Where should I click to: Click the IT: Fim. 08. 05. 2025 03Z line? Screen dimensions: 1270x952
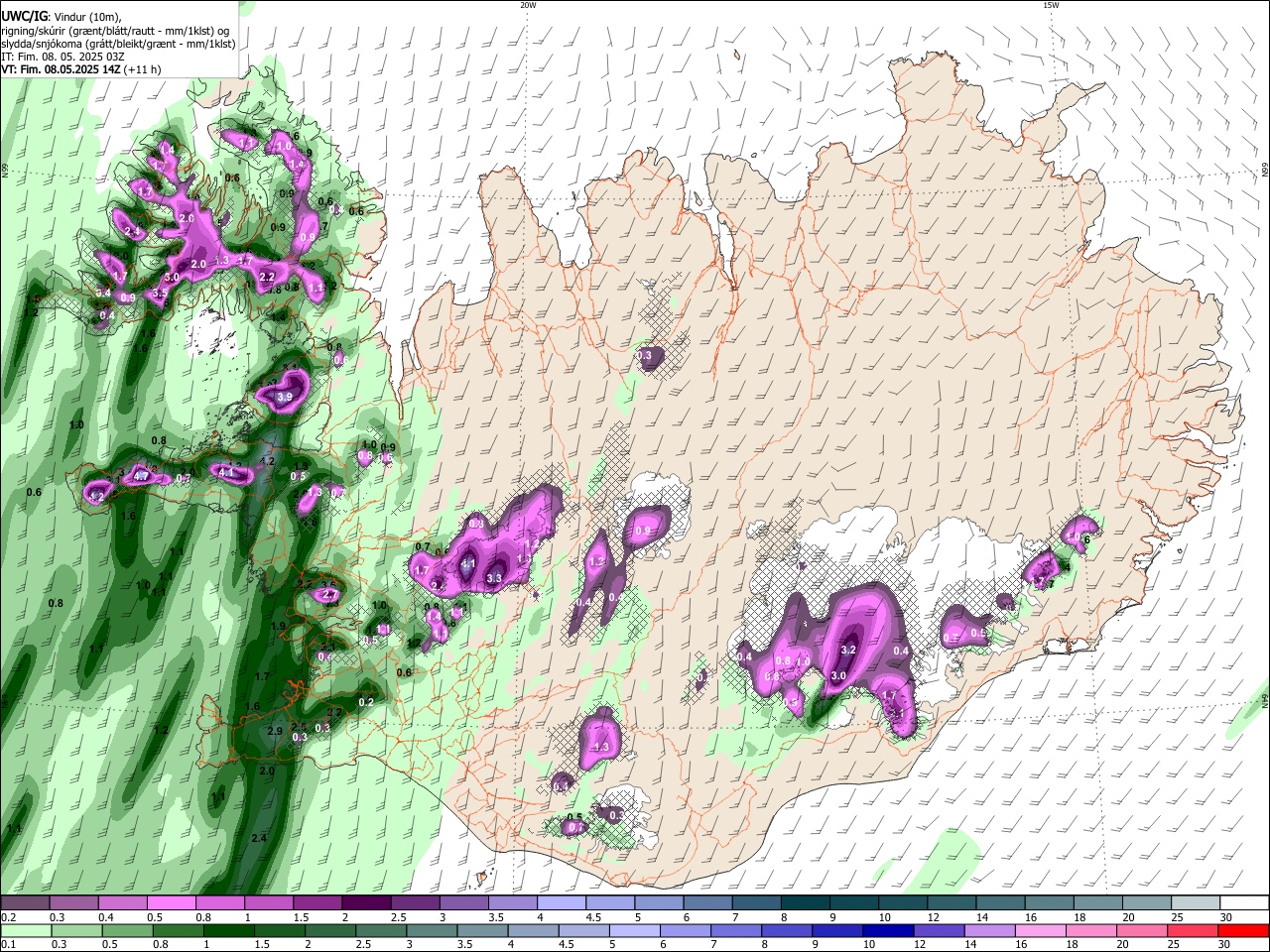(x=63, y=57)
